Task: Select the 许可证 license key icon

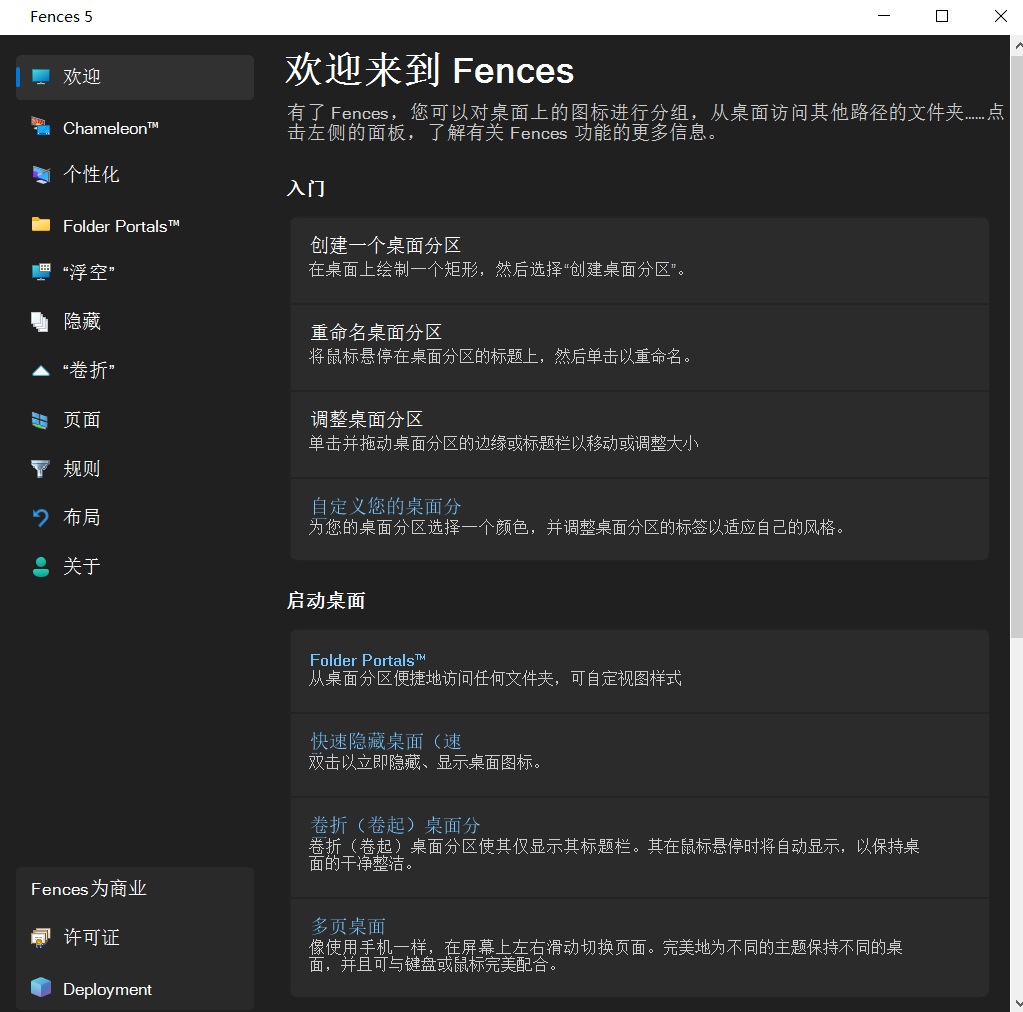Action: [40, 937]
